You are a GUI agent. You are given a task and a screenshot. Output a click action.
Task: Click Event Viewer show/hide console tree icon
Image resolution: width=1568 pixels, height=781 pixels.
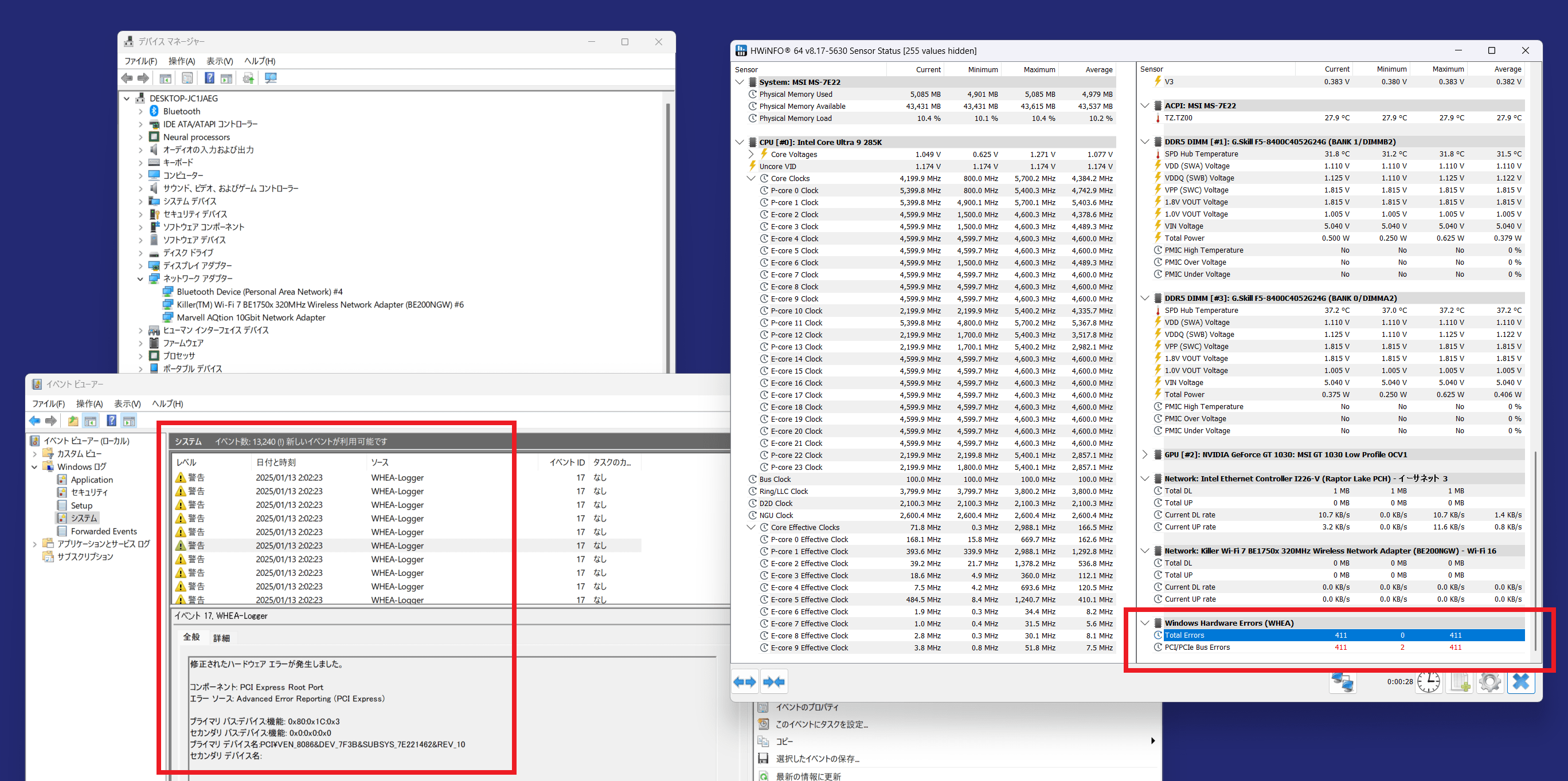click(90, 421)
